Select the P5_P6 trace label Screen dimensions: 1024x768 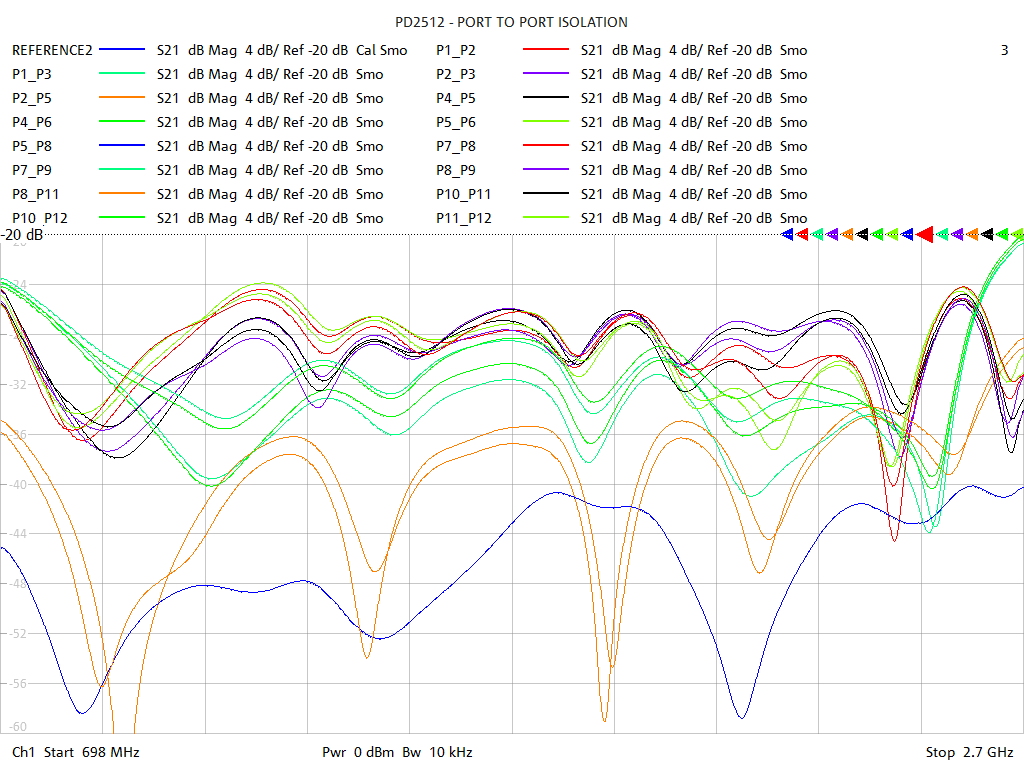tap(456, 123)
